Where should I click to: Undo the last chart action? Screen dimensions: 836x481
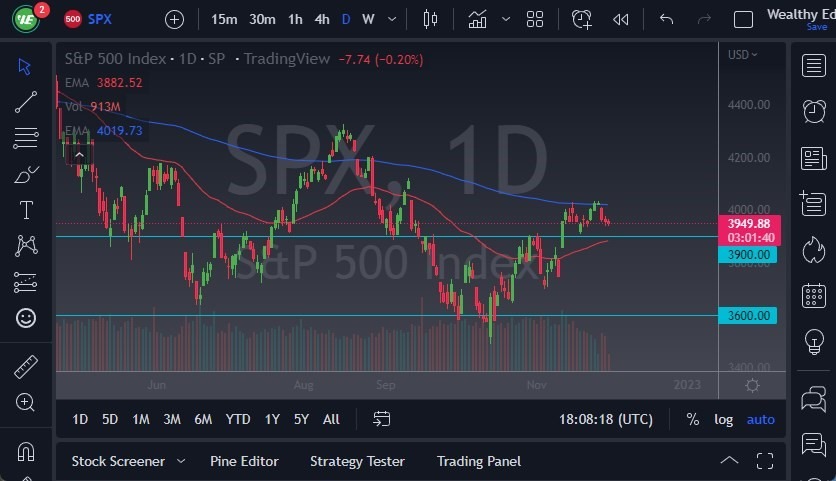click(x=666, y=20)
